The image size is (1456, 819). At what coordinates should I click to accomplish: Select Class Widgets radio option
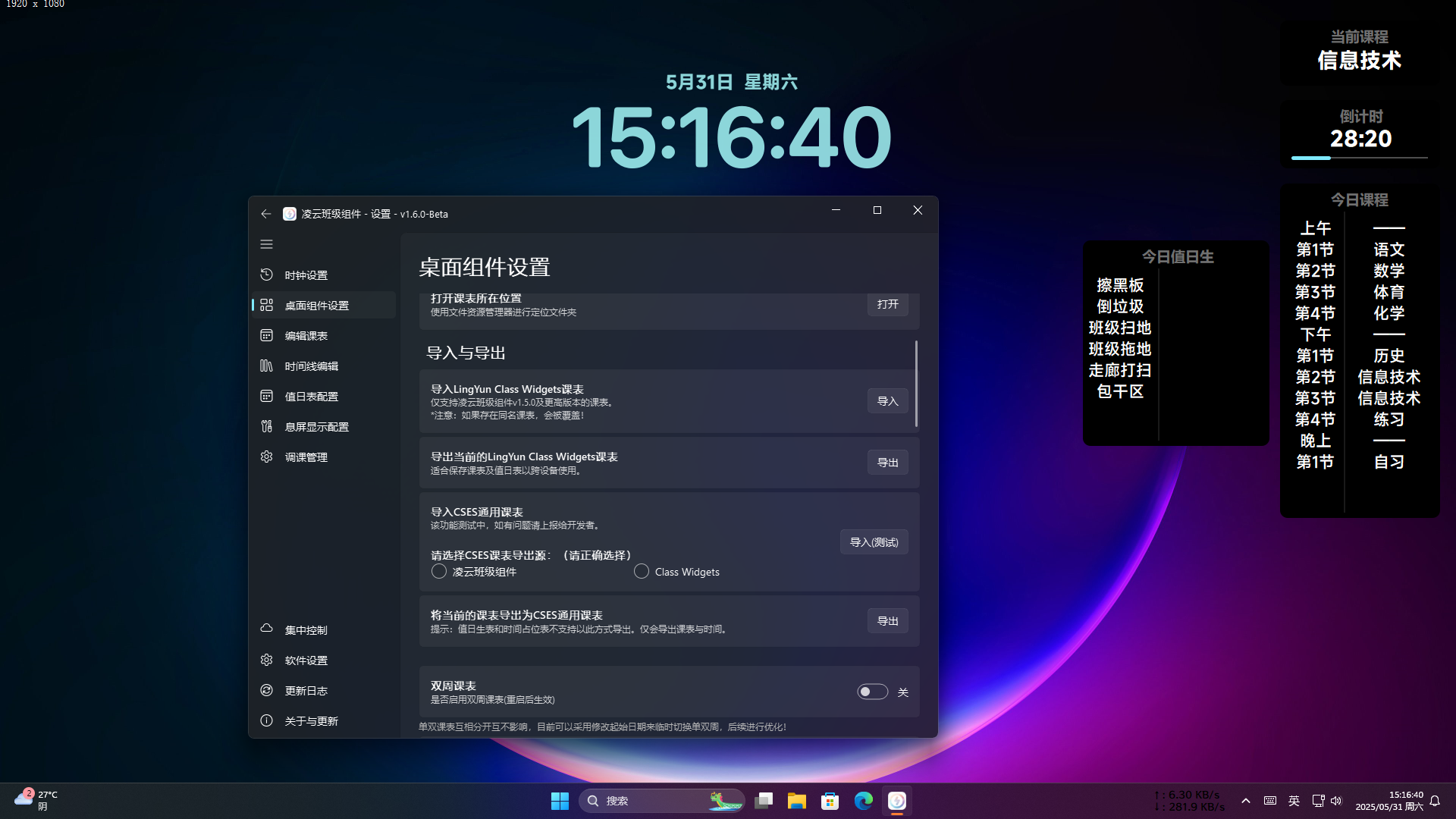642,572
